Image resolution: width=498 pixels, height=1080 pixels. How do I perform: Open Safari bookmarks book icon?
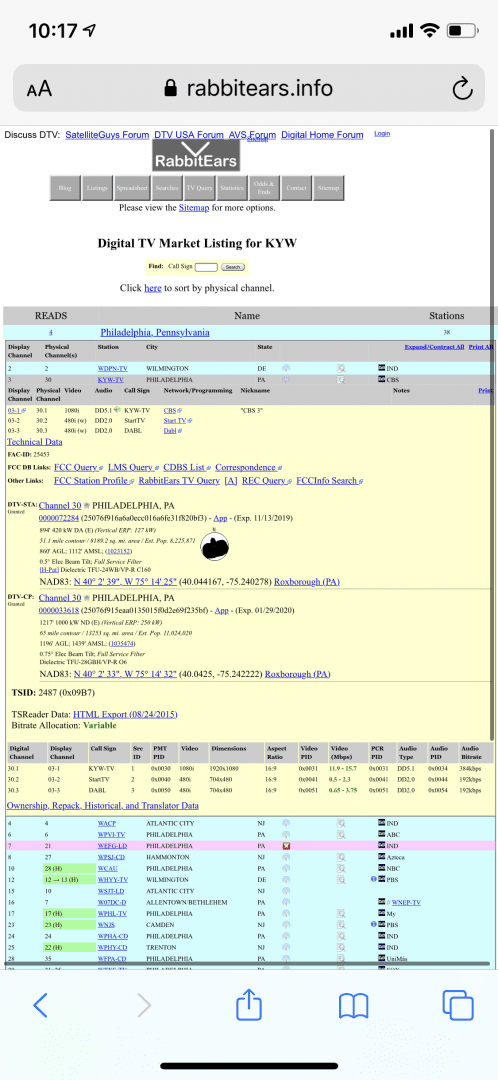[x=353, y=1006]
